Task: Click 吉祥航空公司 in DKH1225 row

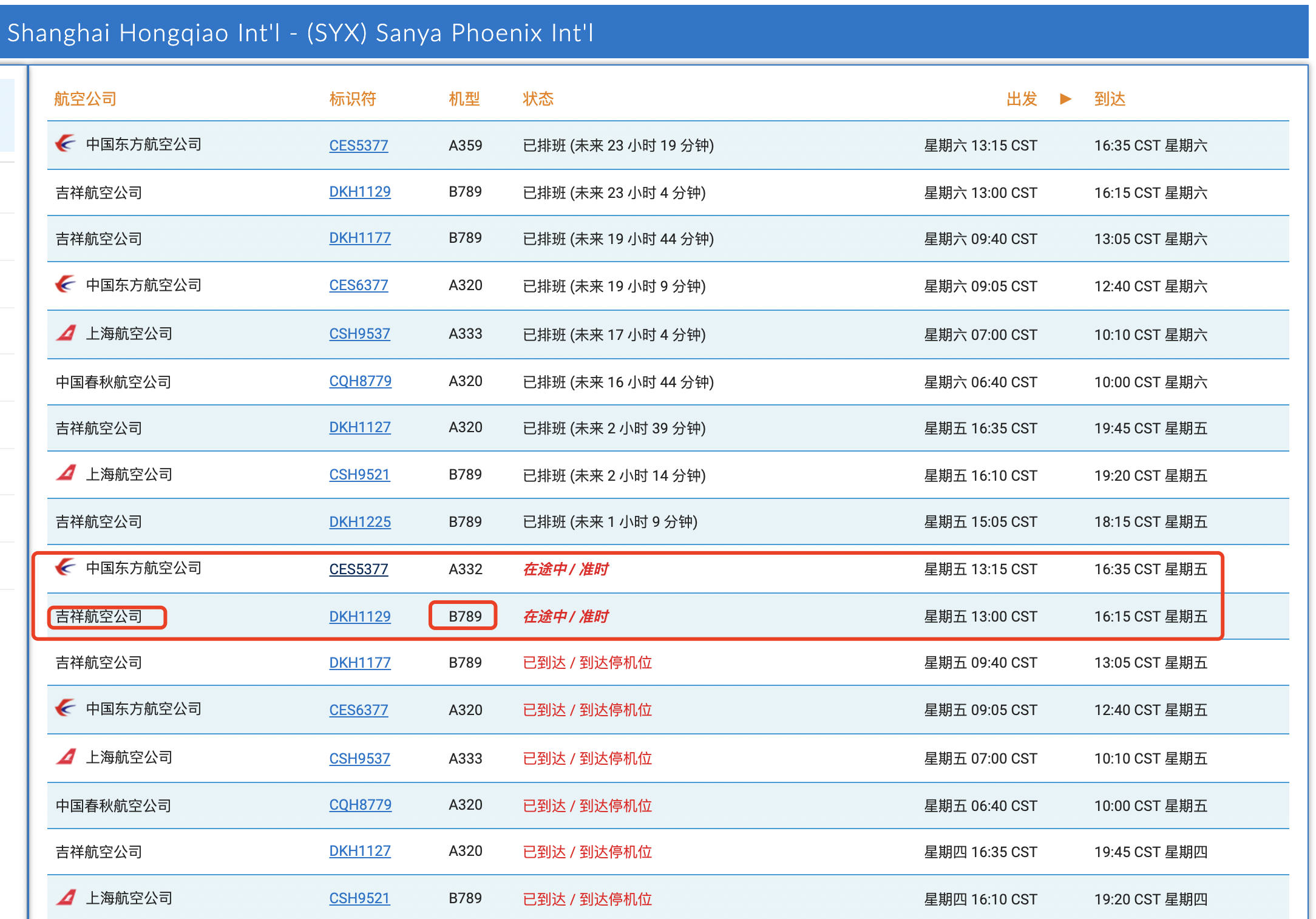Action: [99, 522]
